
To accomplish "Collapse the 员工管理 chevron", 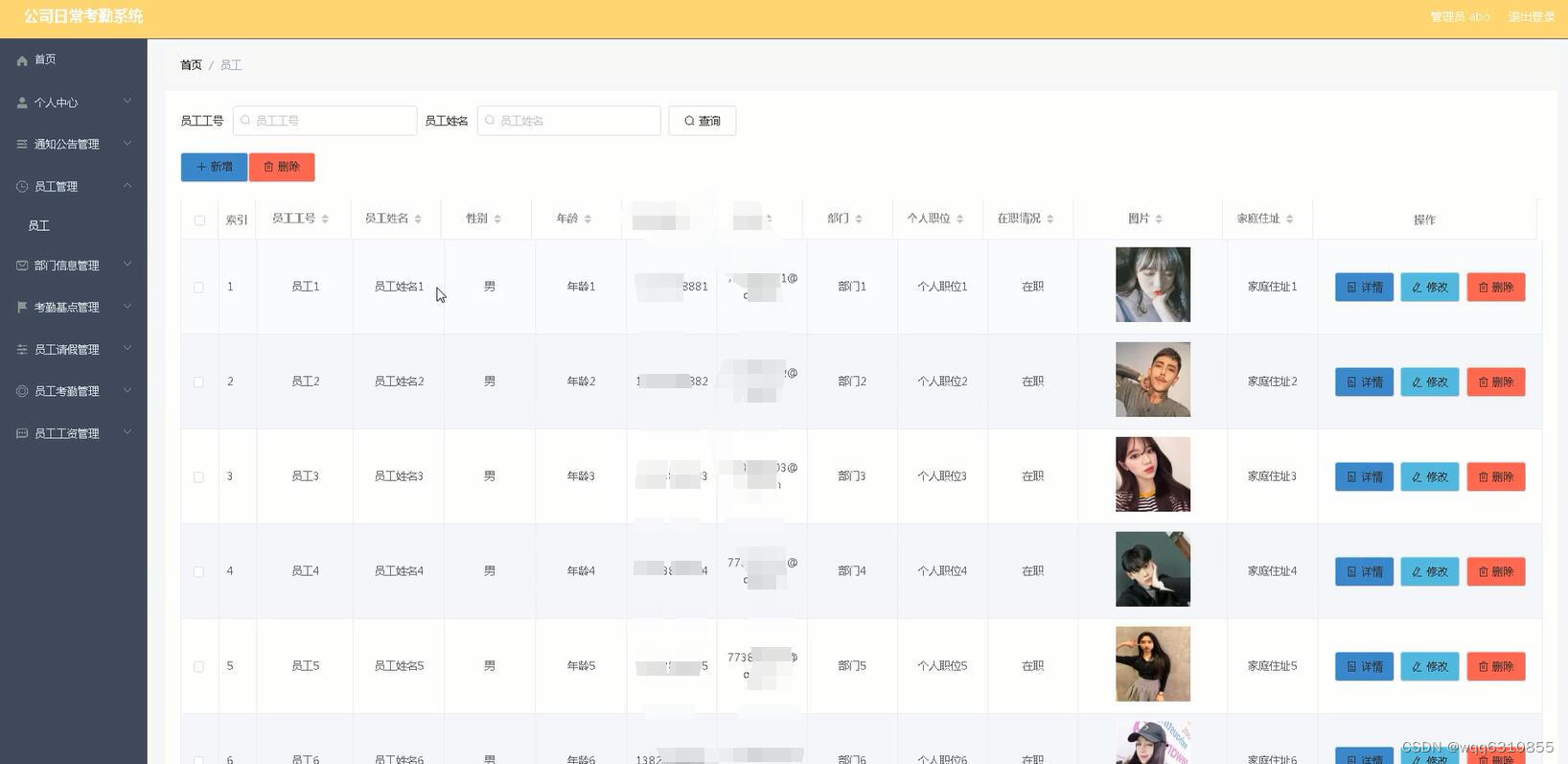I will [127, 186].
